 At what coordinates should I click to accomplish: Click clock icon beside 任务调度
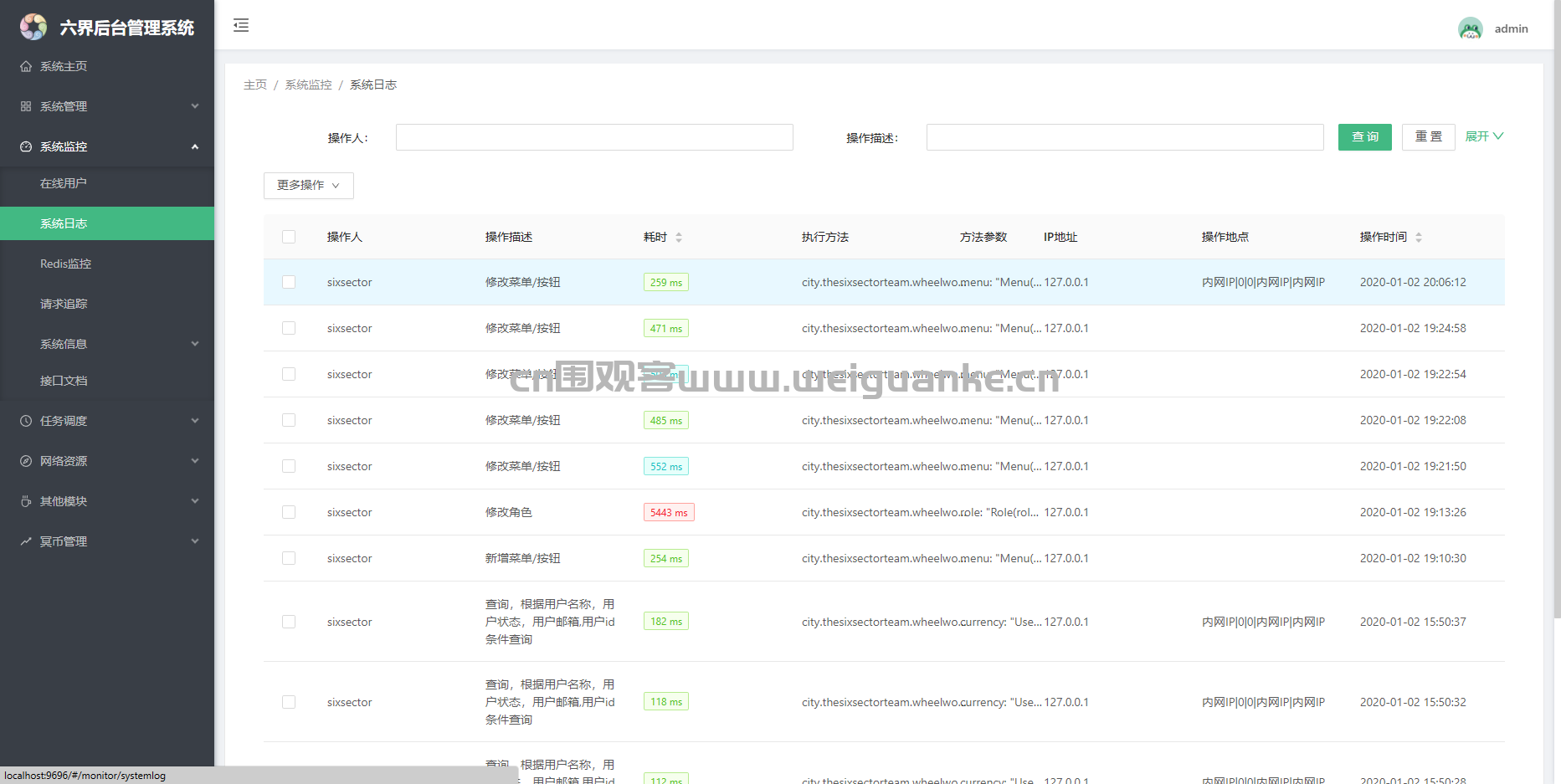(x=26, y=421)
